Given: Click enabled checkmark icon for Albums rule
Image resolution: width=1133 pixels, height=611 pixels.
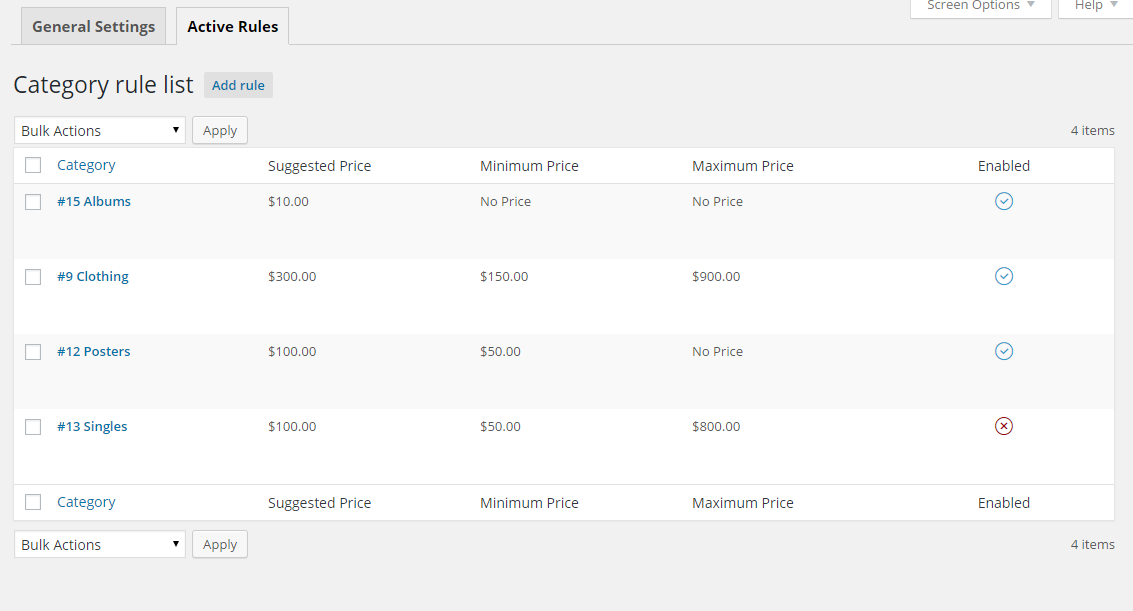Looking at the screenshot, I should click(x=1004, y=201).
